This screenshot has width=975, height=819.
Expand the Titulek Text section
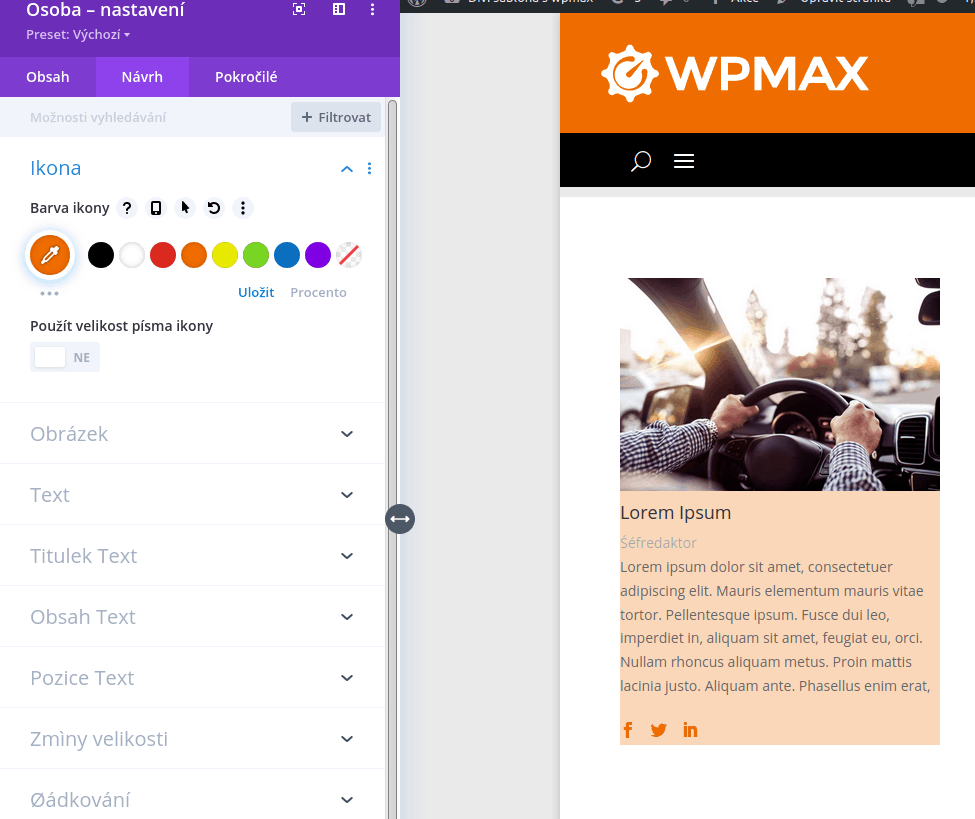tap(192, 555)
